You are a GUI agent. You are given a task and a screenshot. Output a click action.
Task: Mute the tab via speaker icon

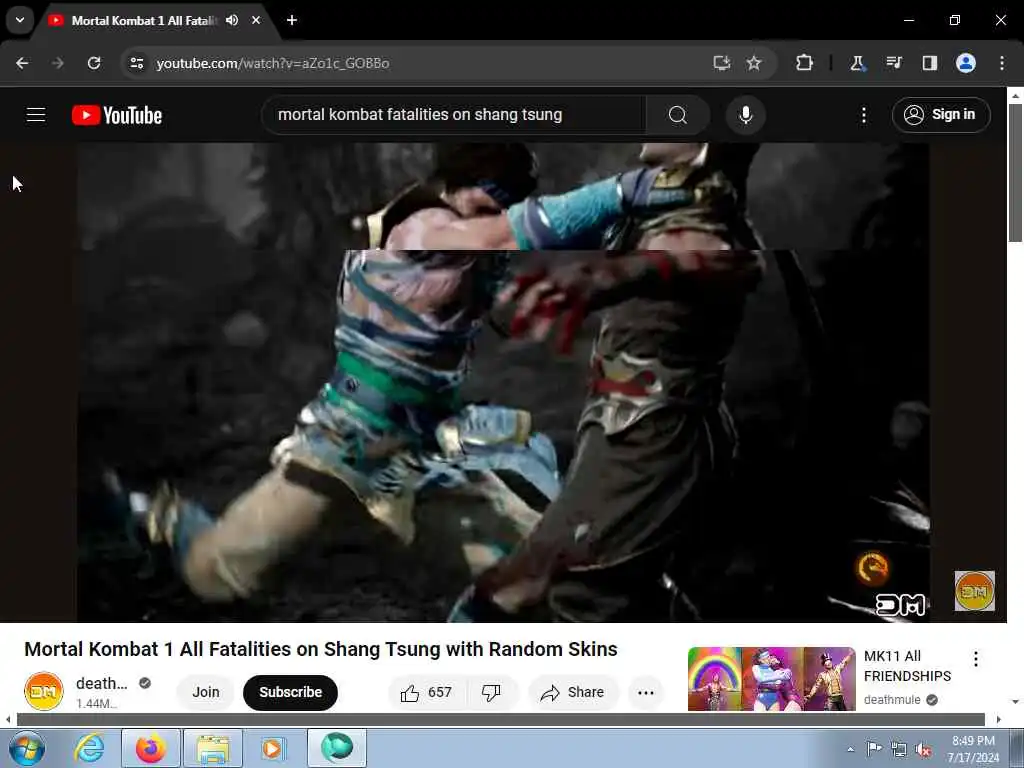click(x=232, y=20)
